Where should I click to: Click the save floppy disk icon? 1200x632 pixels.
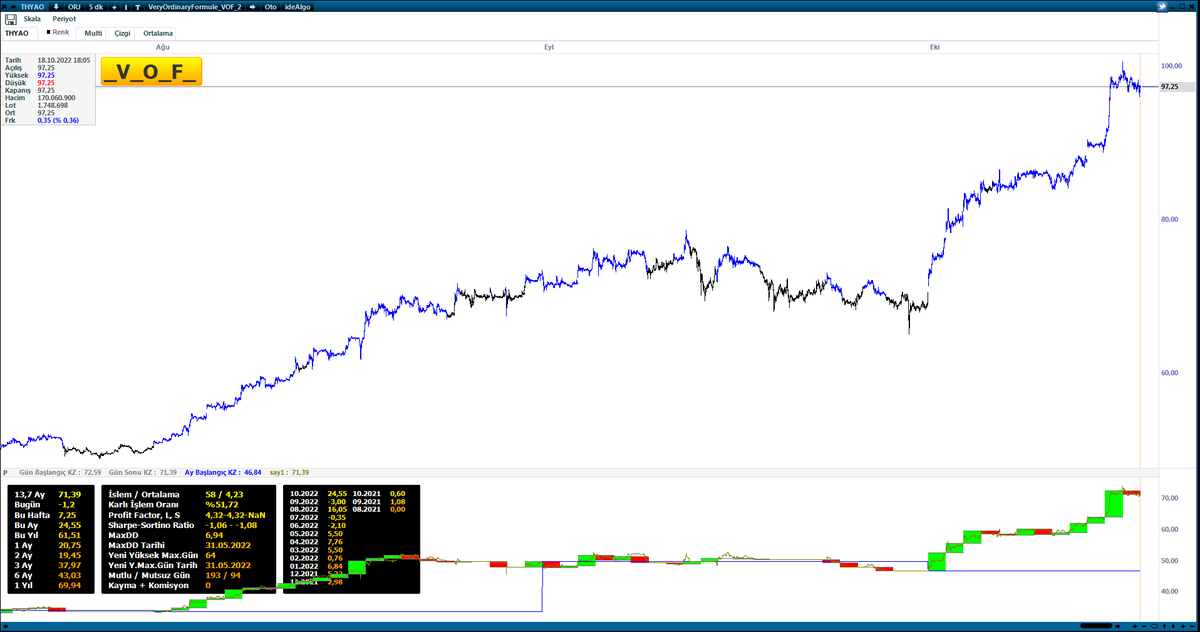coord(11,19)
